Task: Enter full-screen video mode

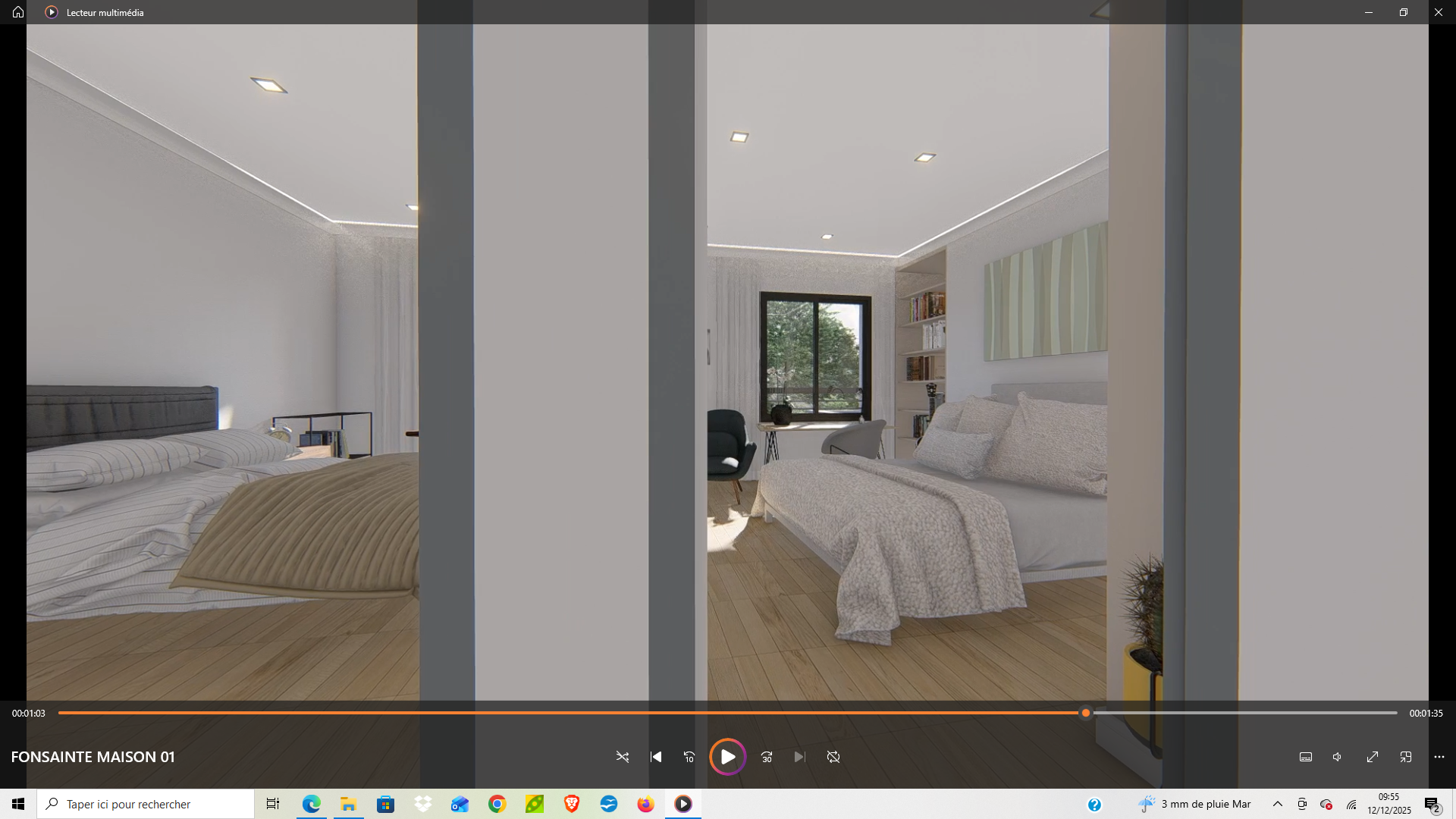Action: (x=1373, y=757)
